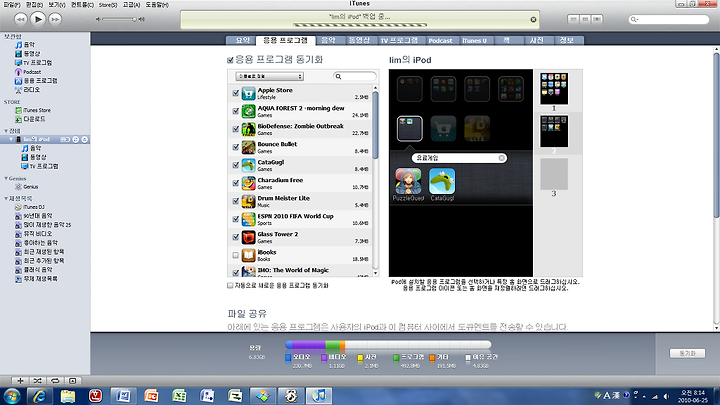Open iTunes taskbar icon

coord(319,395)
